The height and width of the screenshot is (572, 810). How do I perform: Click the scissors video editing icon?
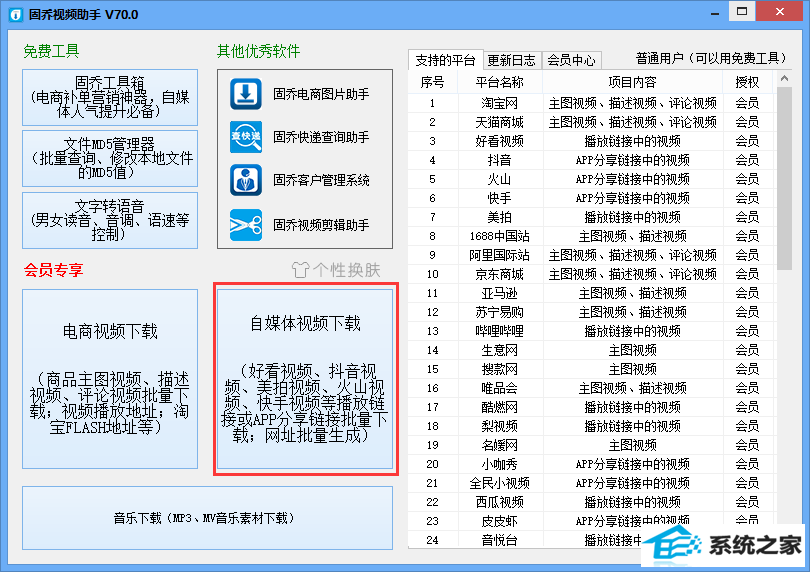coord(246,225)
